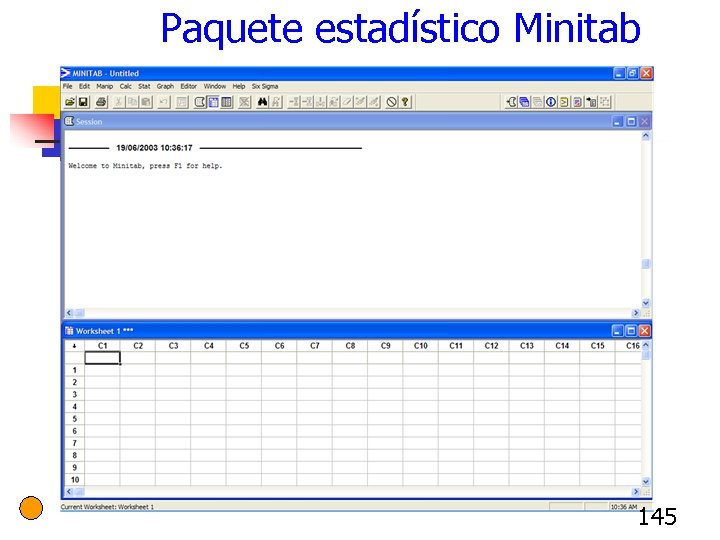Click the Show Design toolbar icon
The width and height of the screenshot is (720, 540).
[x=605, y=102]
